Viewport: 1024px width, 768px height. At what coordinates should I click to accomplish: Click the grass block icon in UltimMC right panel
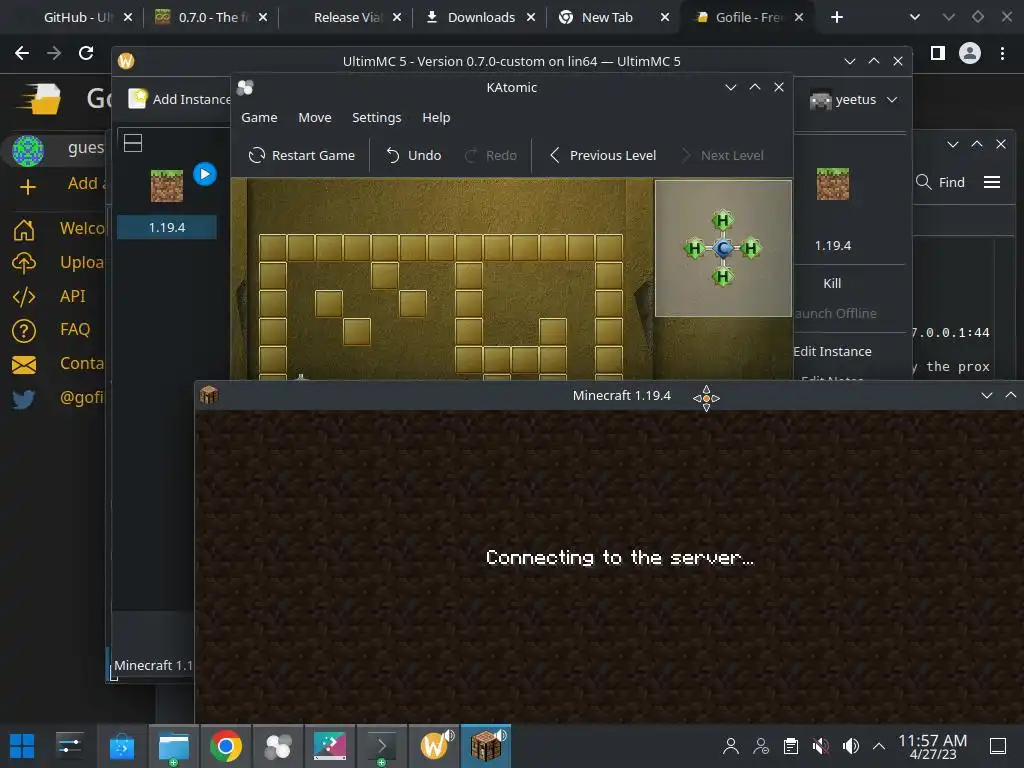(x=833, y=184)
